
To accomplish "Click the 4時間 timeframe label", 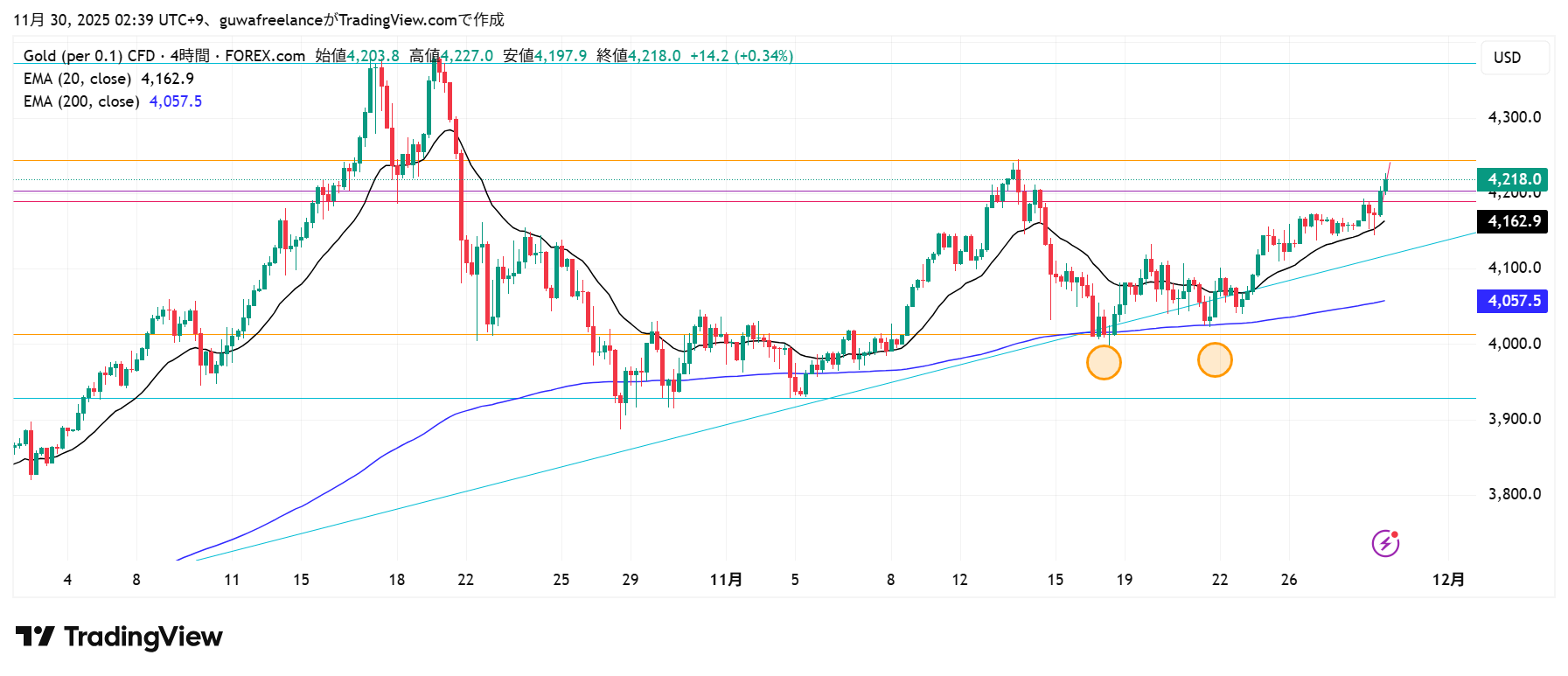I will 190,56.
